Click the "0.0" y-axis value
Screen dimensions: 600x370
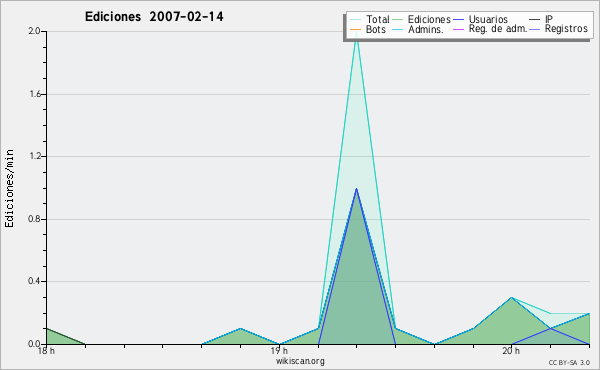click(34, 344)
